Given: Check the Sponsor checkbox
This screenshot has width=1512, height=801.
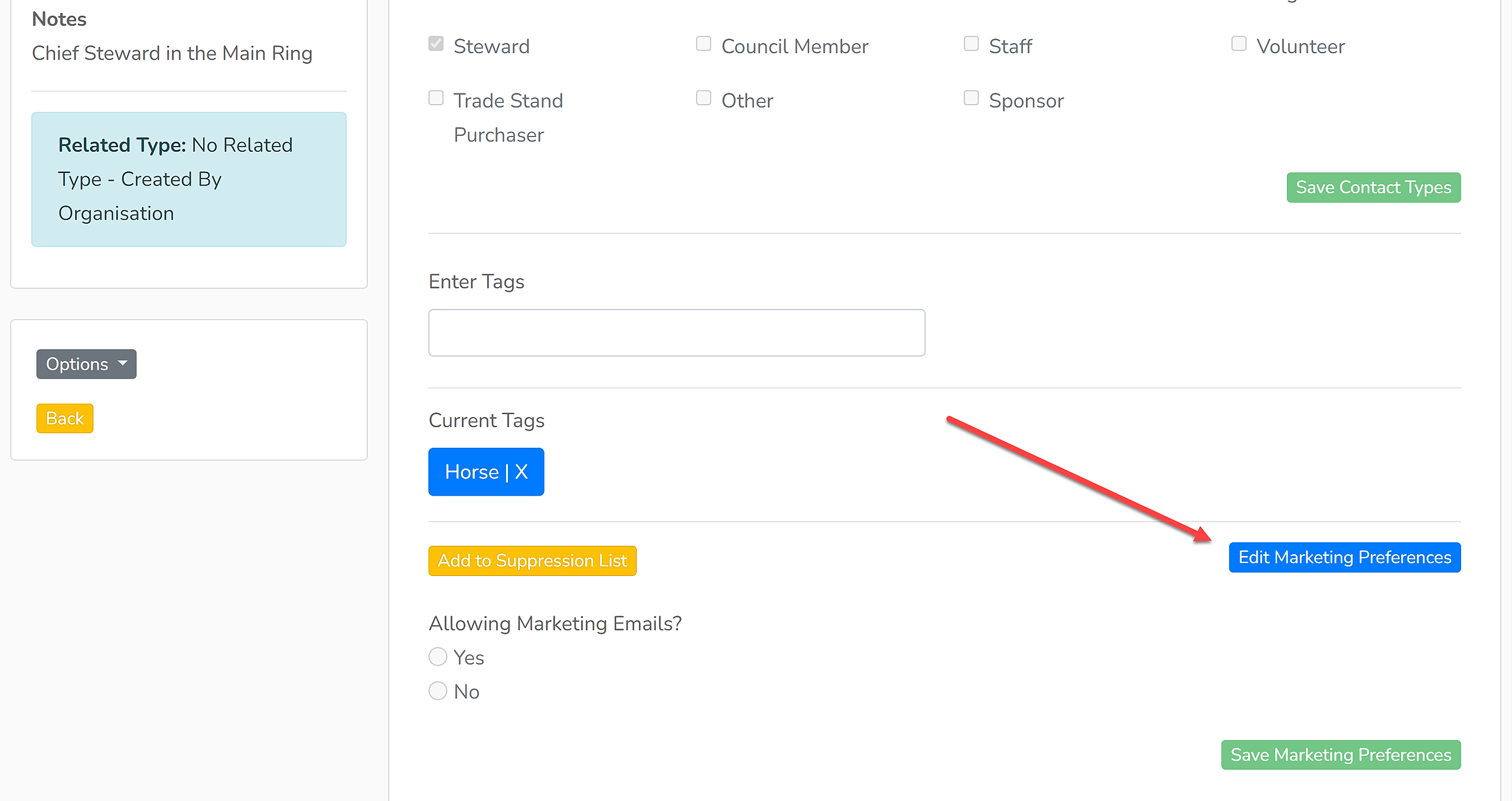Looking at the screenshot, I should click(971, 98).
